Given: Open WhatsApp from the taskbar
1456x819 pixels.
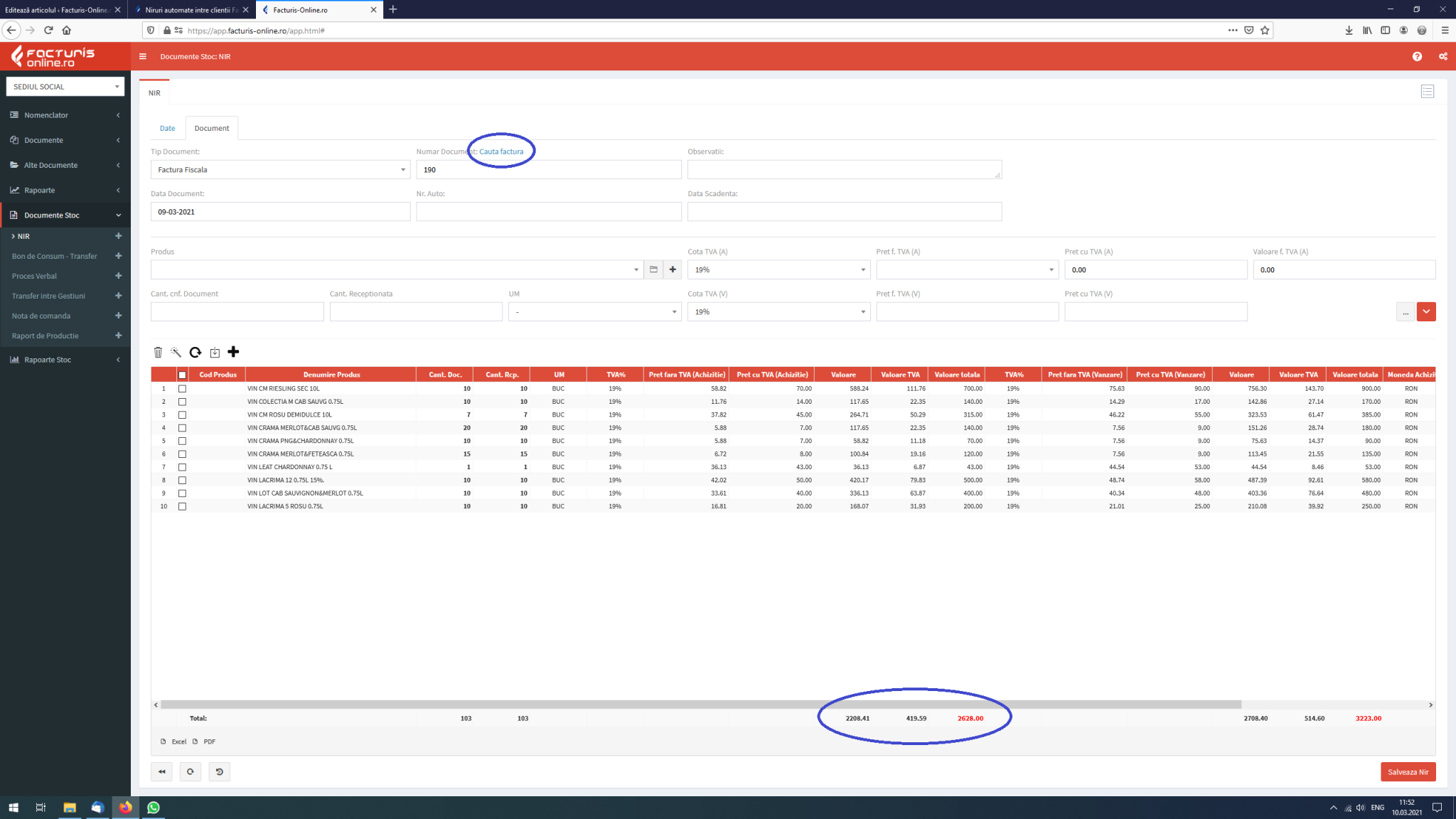Looking at the screenshot, I should tap(154, 808).
